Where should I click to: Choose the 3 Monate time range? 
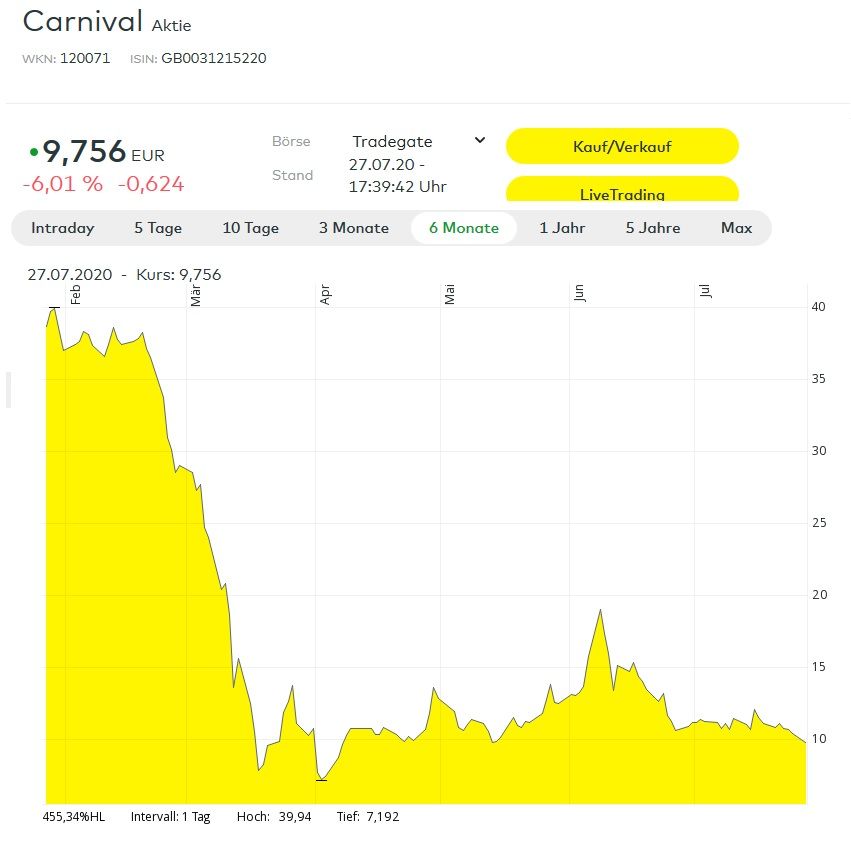click(x=353, y=228)
